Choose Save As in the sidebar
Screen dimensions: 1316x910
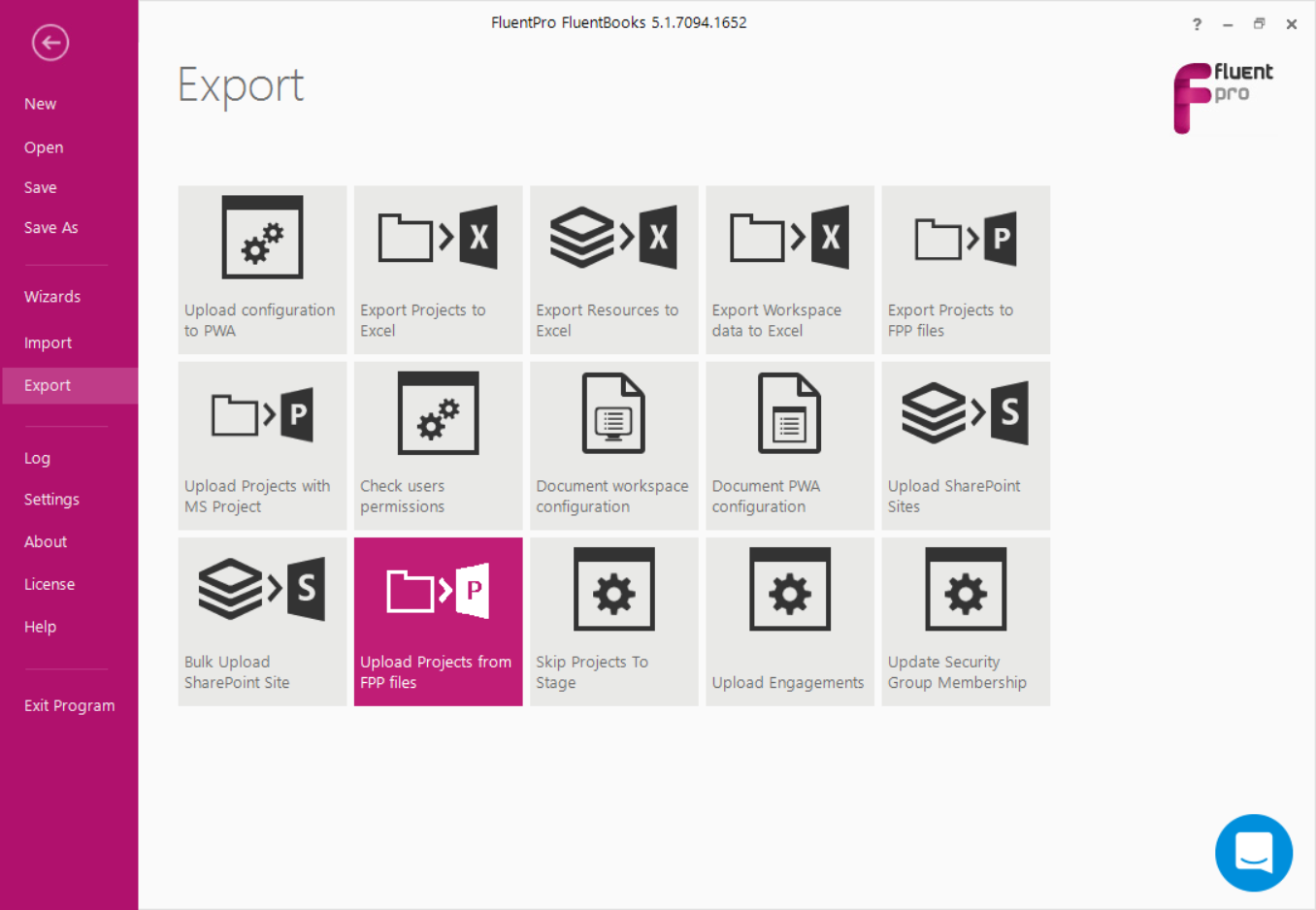(50, 228)
